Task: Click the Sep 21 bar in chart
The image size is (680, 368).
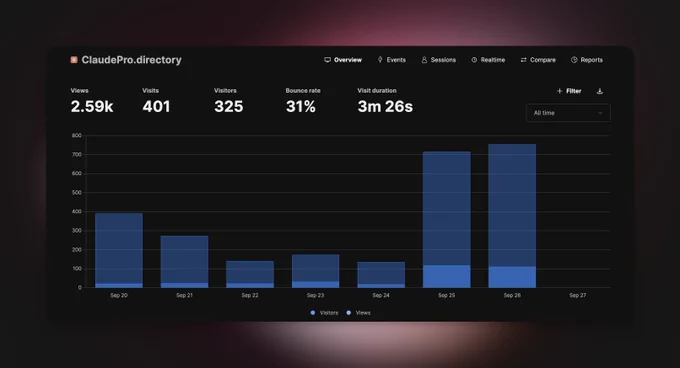Action: click(x=184, y=262)
